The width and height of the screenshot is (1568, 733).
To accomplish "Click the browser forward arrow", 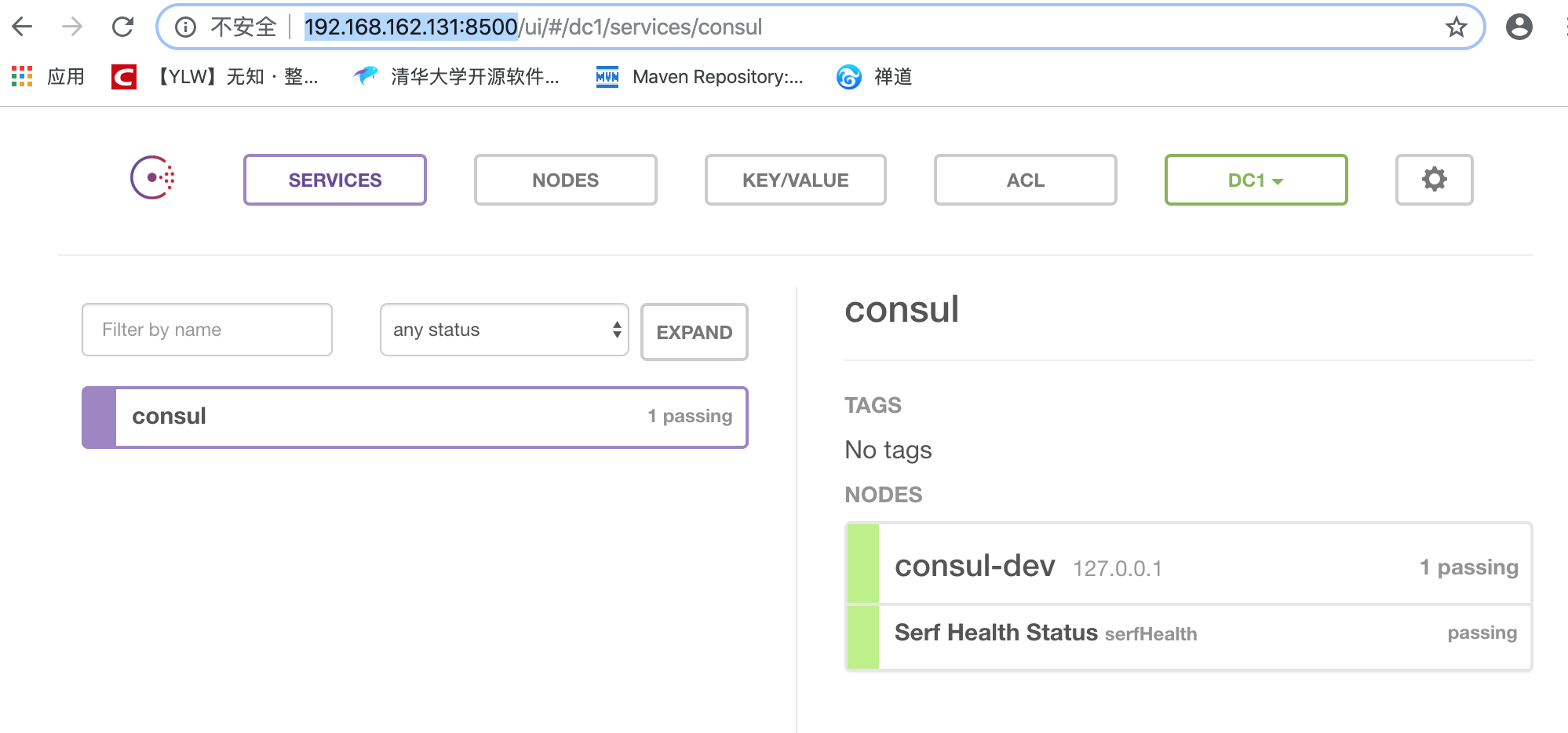I will click(x=72, y=27).
